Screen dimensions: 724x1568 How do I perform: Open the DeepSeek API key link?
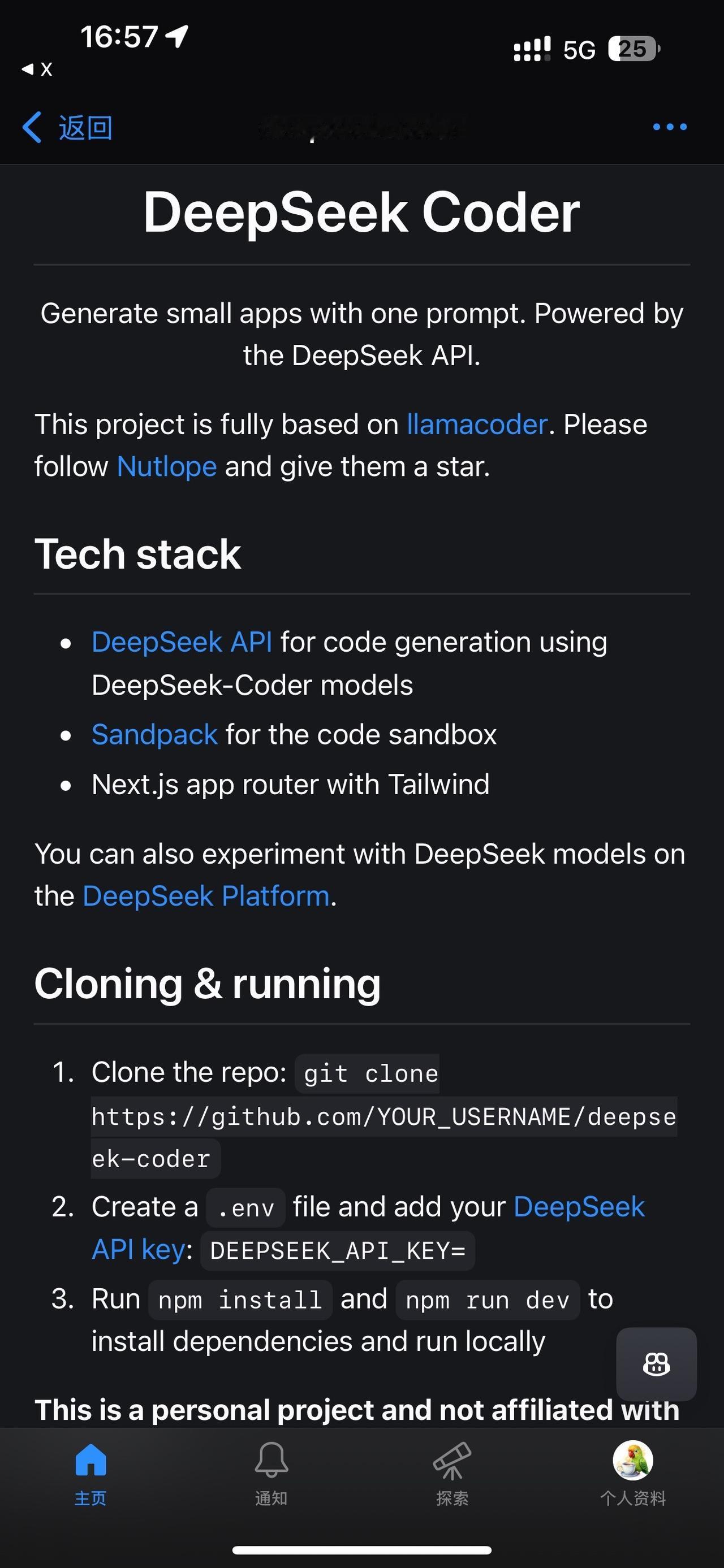click(x=368, y=1228)
